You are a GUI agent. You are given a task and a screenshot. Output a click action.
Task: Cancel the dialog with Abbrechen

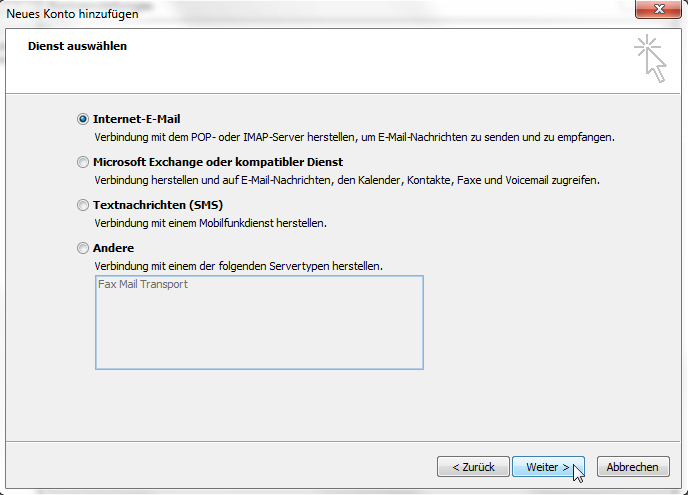coord(633,466)
